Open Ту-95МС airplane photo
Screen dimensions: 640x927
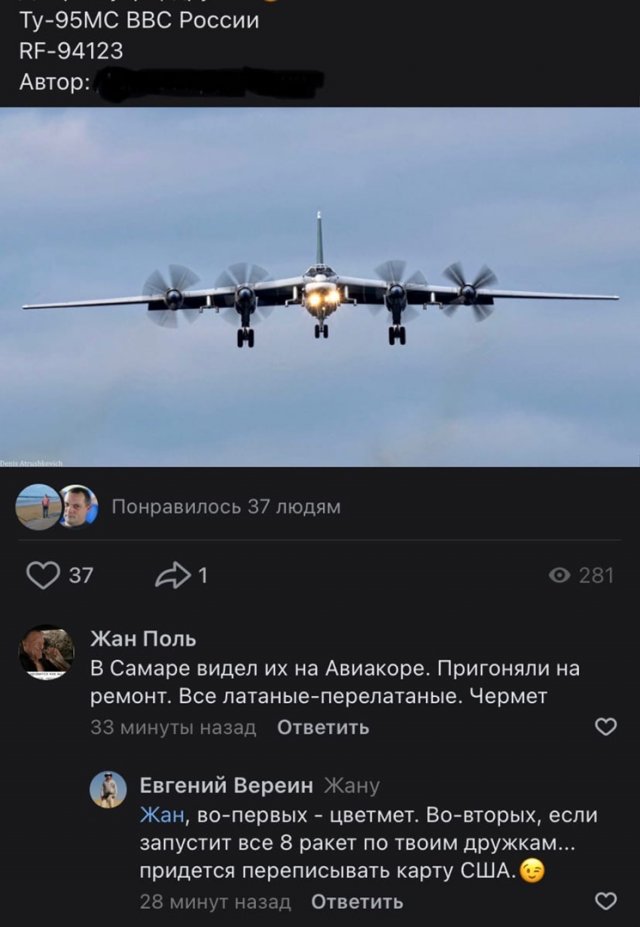(320, 287)
